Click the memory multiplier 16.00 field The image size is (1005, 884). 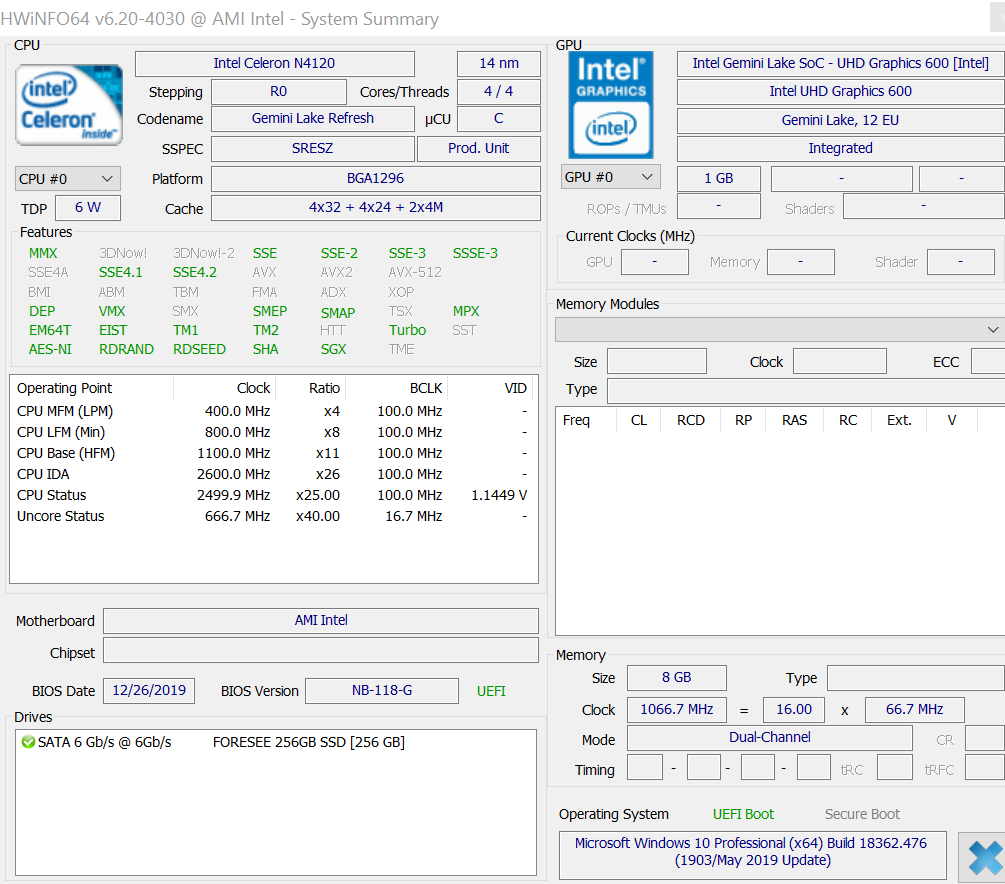point(794,710)
